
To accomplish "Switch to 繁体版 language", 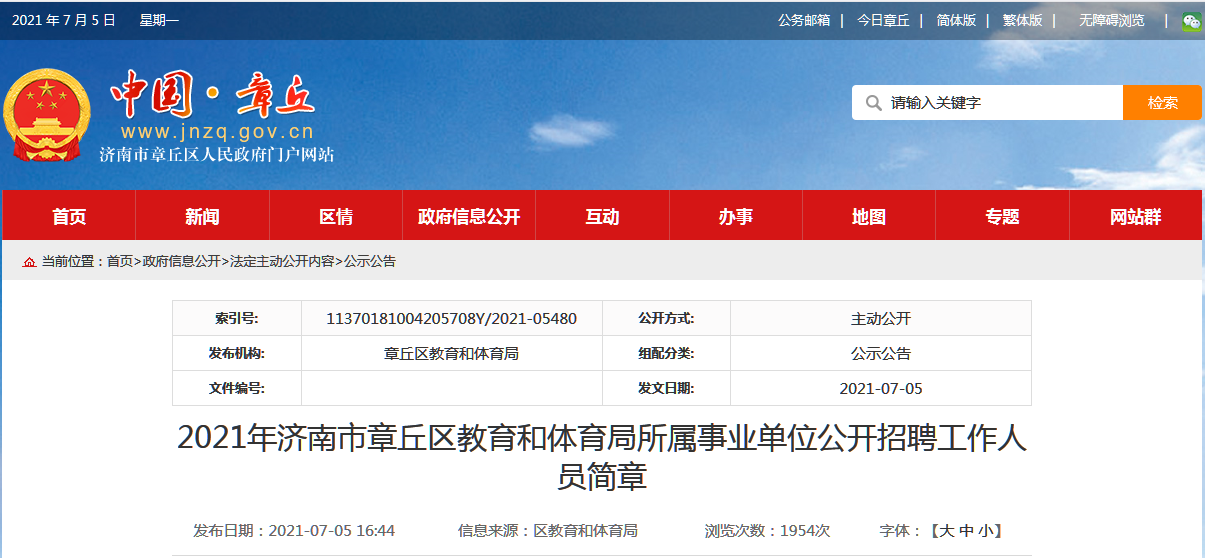I will point(1022,20).
